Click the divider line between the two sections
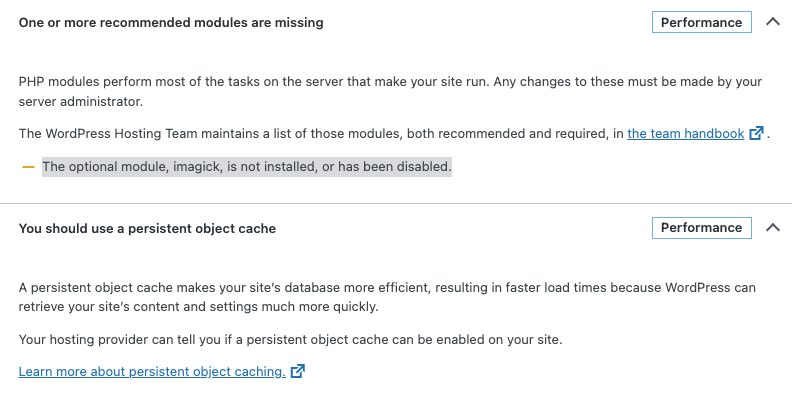 pyautogui.click(x=396, y=203)
